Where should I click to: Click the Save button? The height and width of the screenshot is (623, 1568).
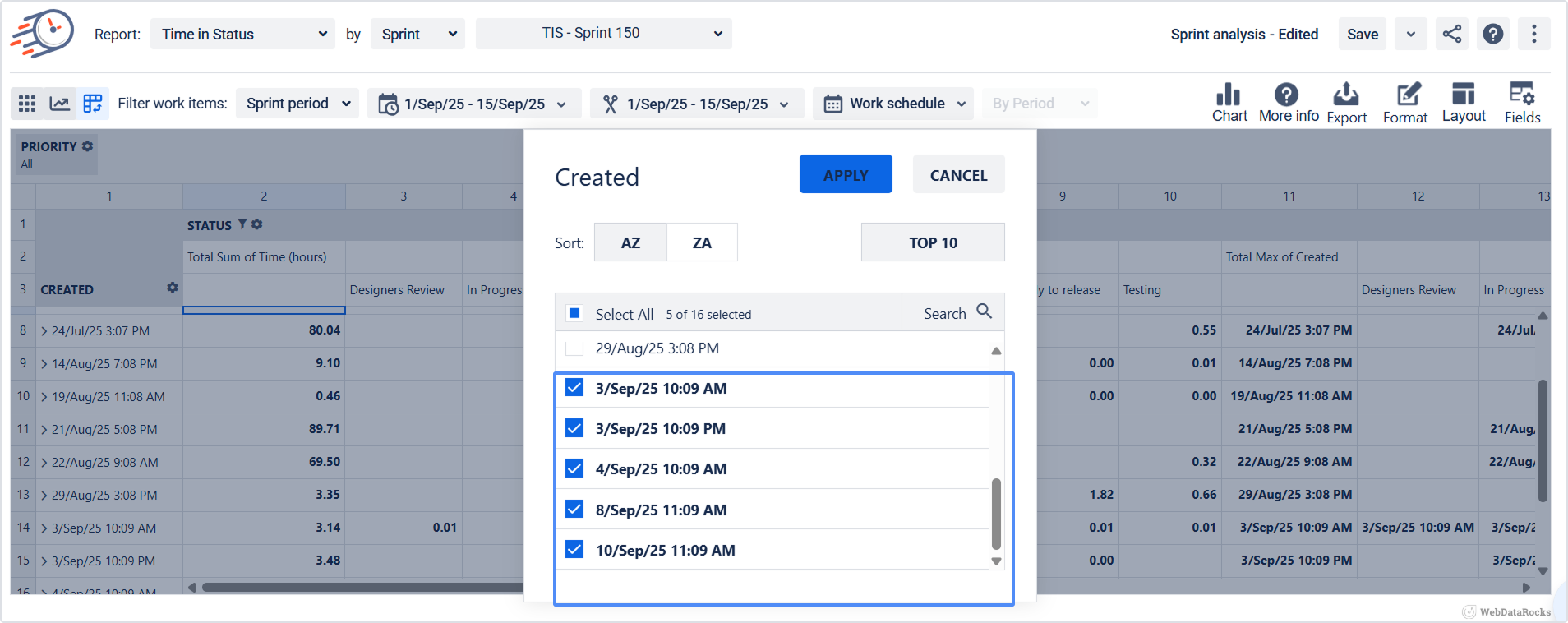[1363, 34]
